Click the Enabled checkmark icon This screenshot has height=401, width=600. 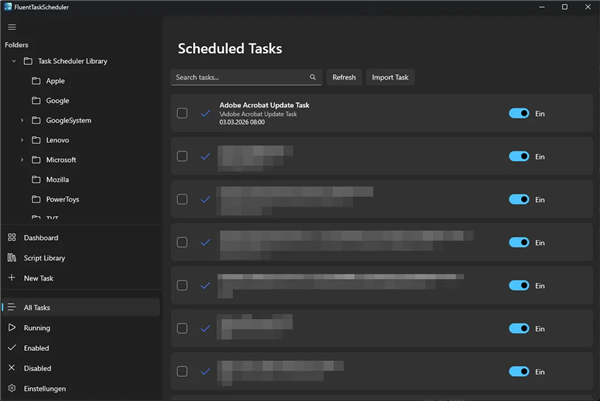[12, 348]
